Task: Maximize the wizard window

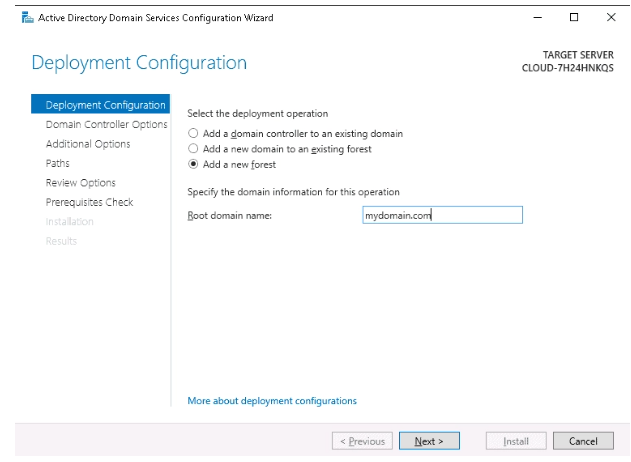Action: [574, 17]
